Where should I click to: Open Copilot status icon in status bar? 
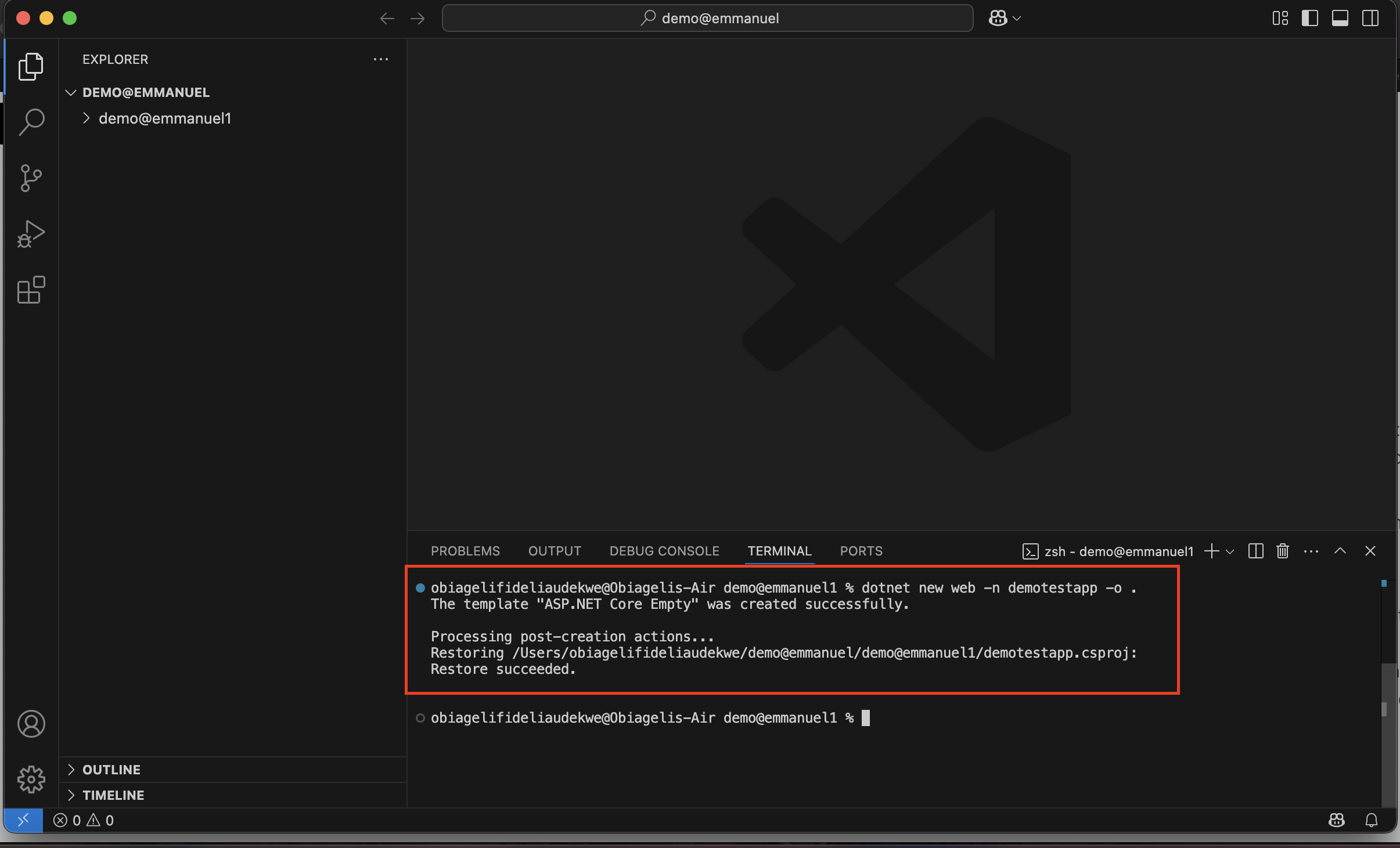(1337, 820)
